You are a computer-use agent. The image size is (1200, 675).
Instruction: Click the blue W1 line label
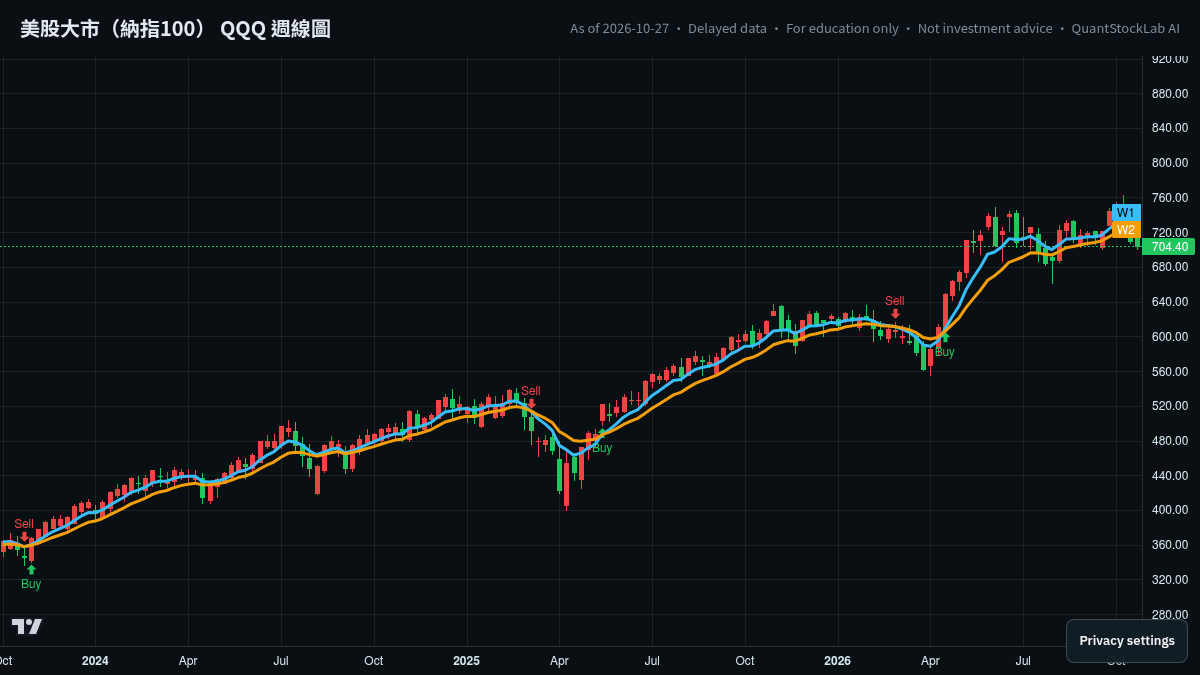(1126, 213)
